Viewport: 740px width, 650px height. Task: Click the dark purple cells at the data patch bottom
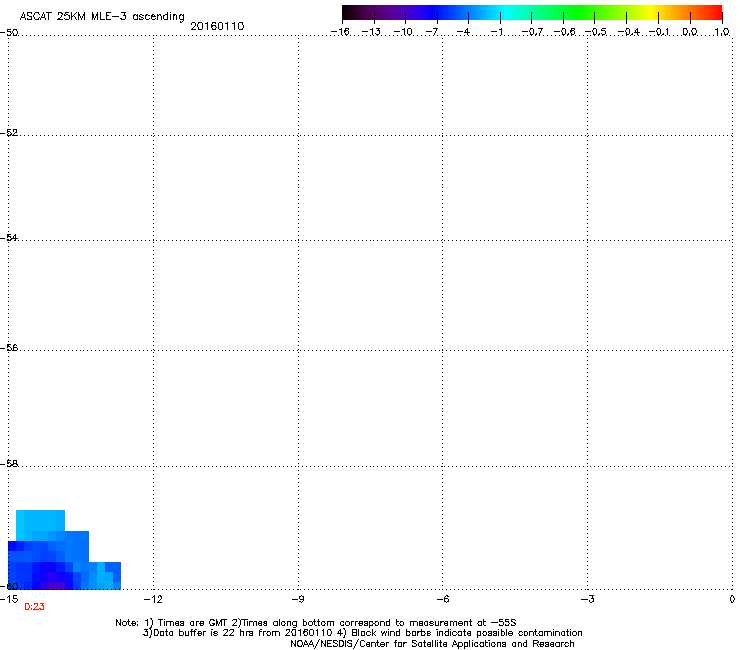click(x=53, y=585)
